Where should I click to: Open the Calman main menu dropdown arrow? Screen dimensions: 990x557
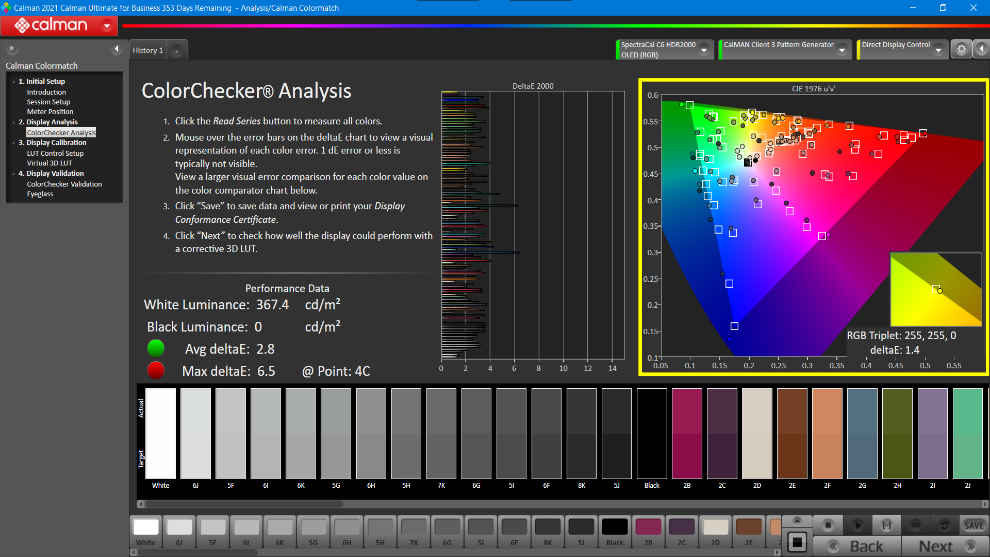click(x=107, y=26)
